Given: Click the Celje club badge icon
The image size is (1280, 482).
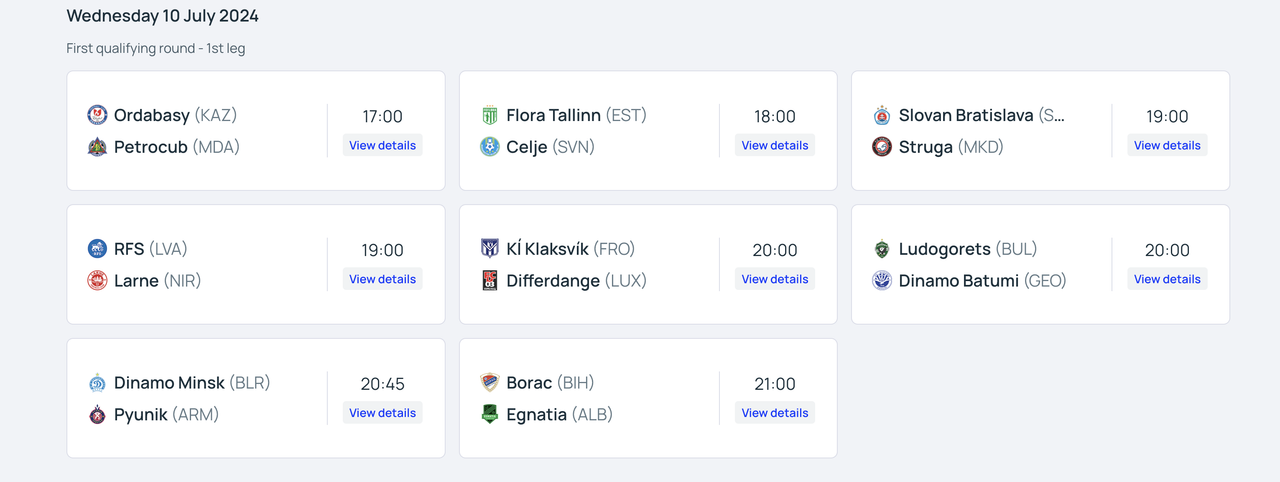Looking at the screenshot, I should (x=489, y=147).
